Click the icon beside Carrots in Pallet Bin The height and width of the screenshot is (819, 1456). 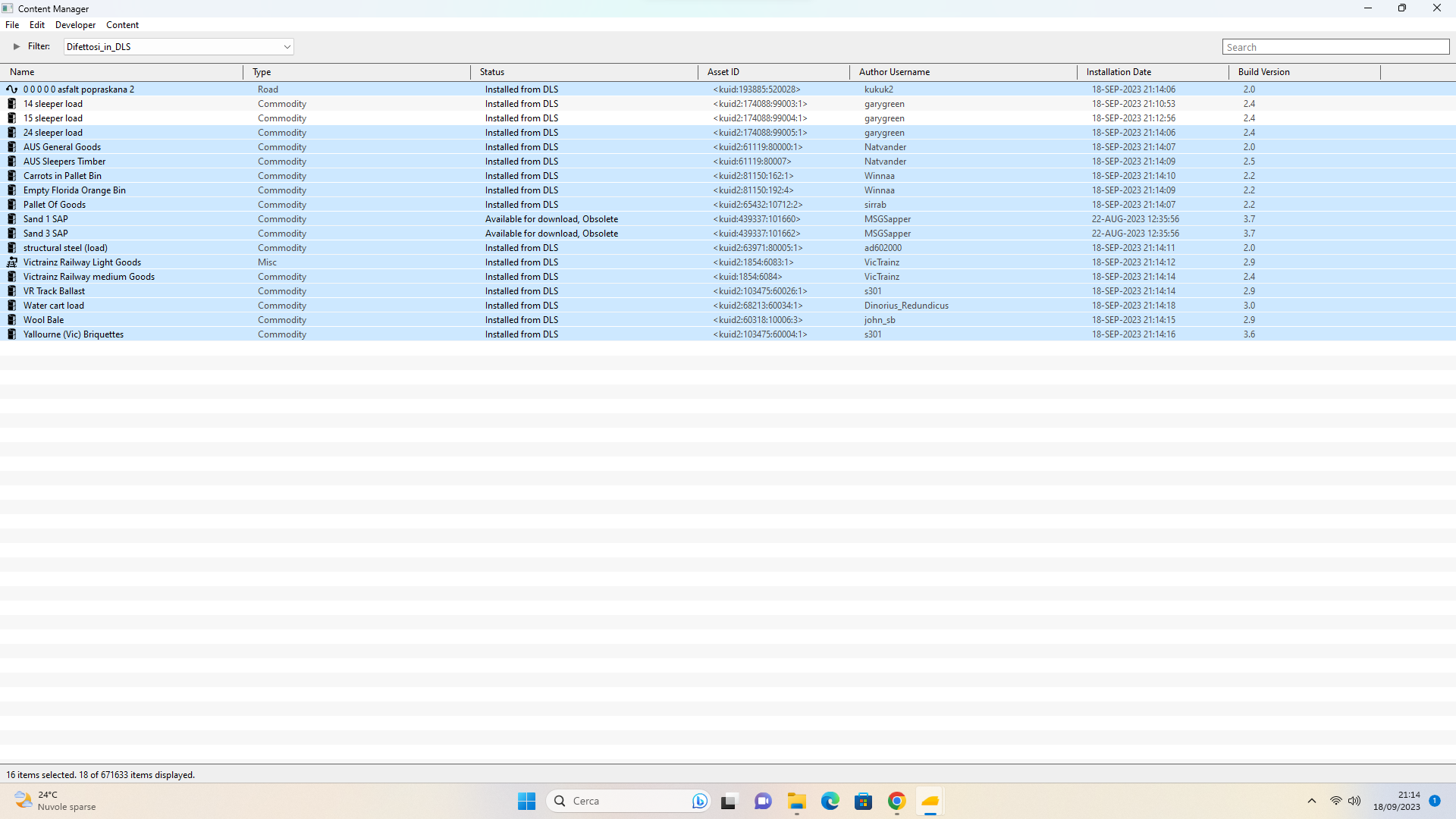click(11, 176)
